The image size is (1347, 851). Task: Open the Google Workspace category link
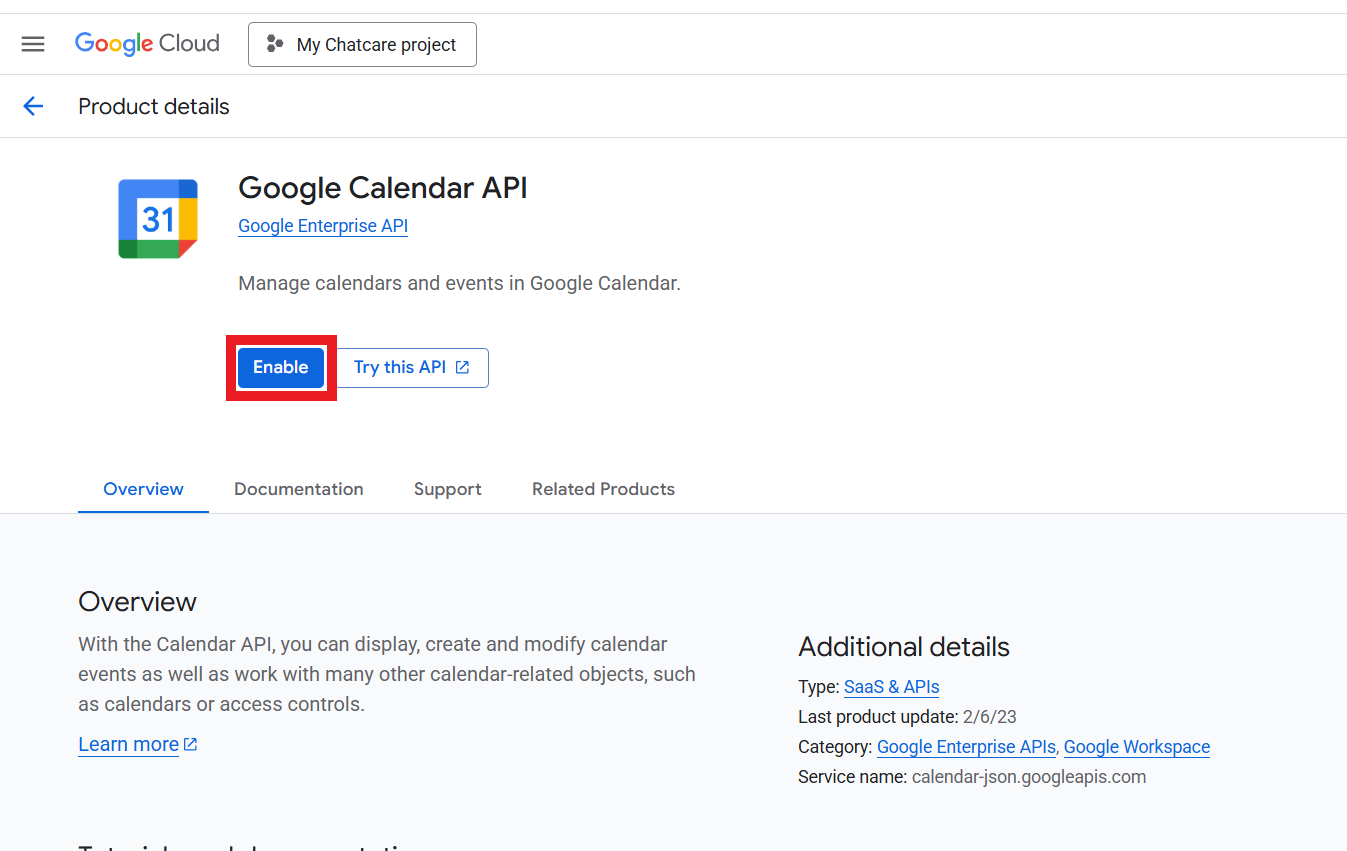point(1137,747)
